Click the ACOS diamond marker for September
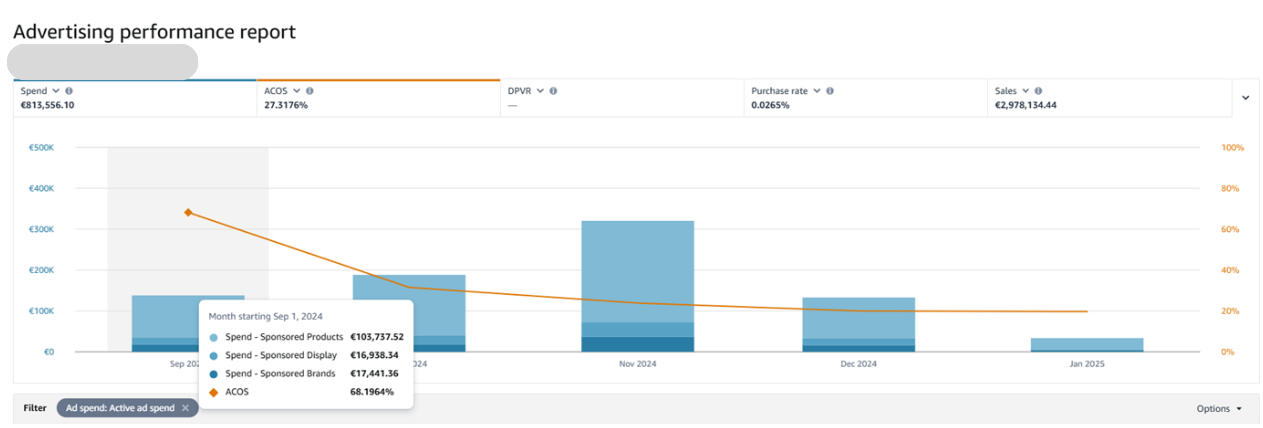Screen dimensions: 1263x428 [188, 212]
